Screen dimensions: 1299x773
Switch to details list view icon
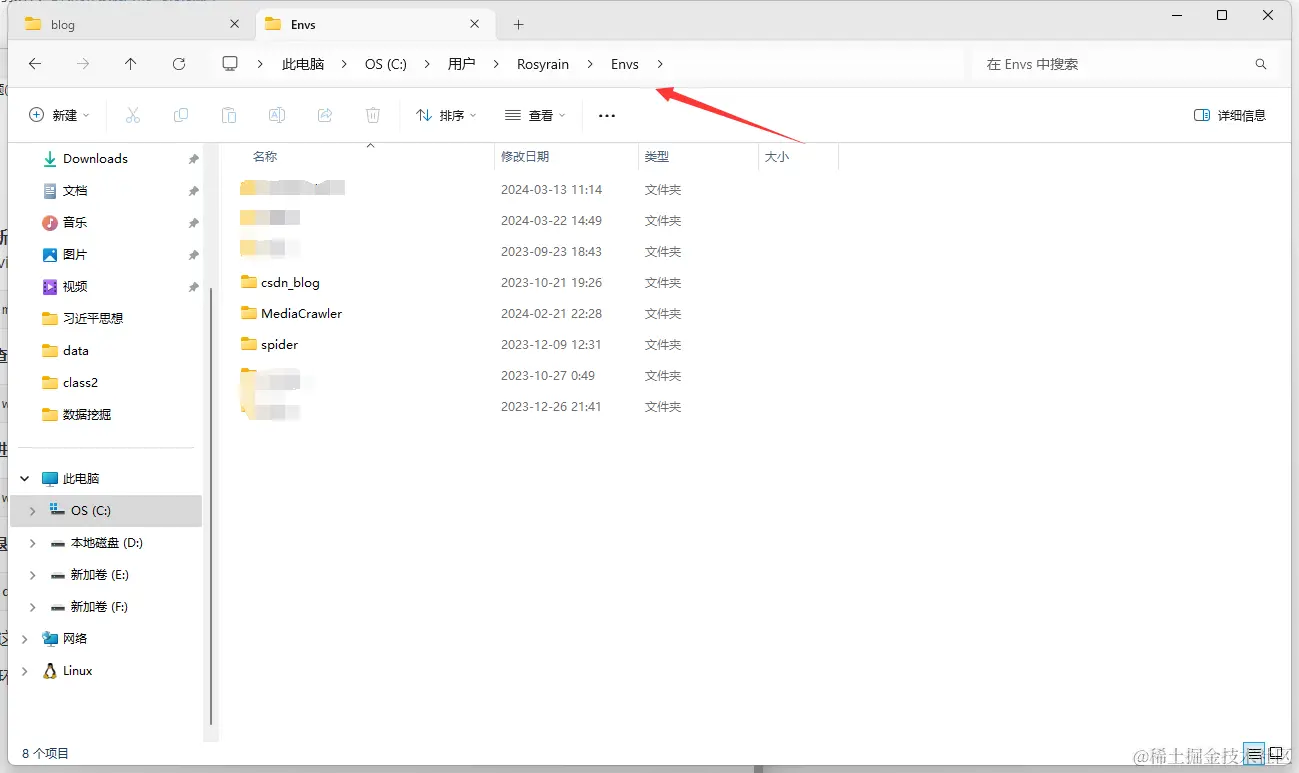point(1254,753)
